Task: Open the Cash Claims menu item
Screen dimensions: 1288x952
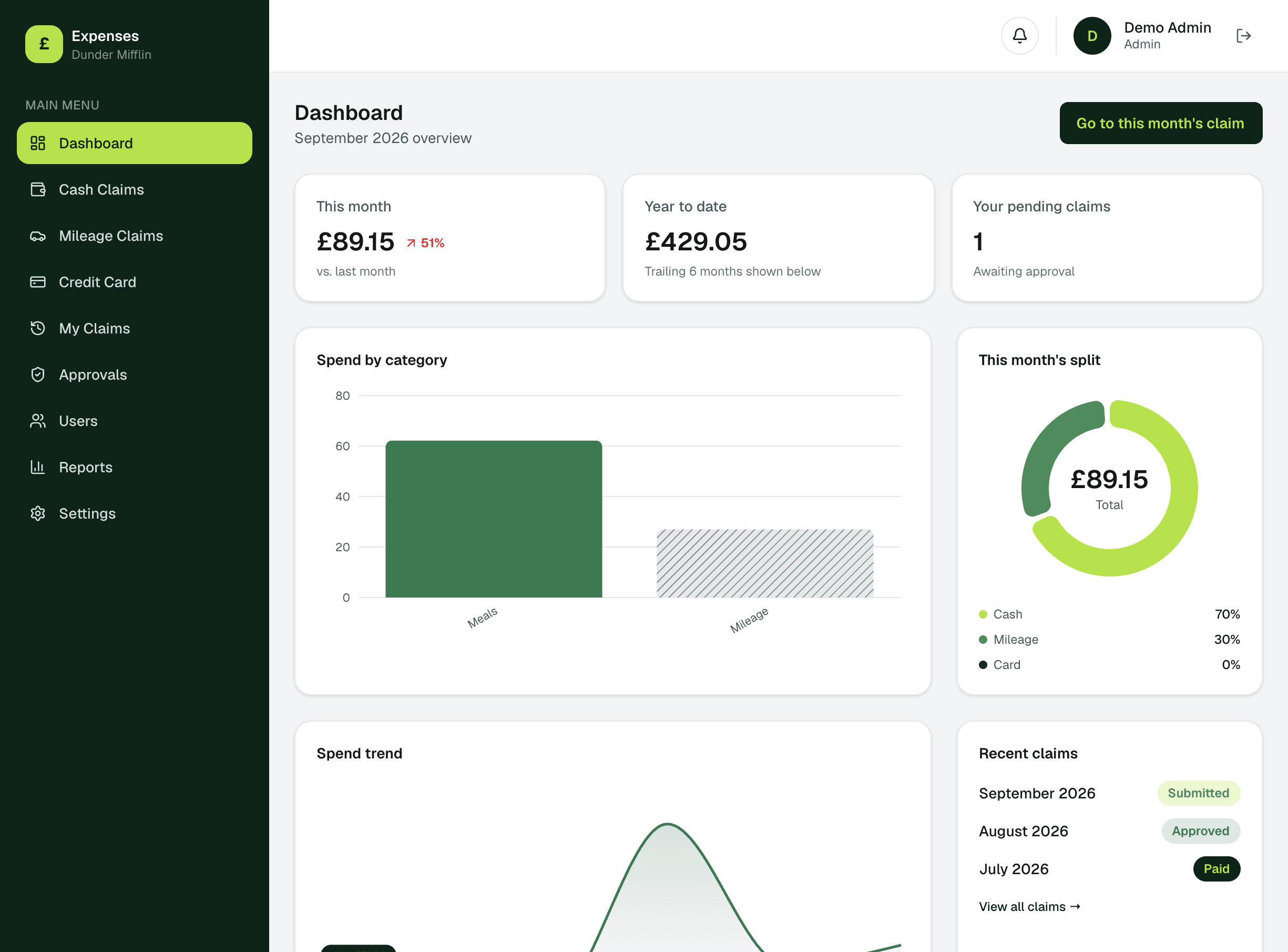Action: click(x=134, y=189)
